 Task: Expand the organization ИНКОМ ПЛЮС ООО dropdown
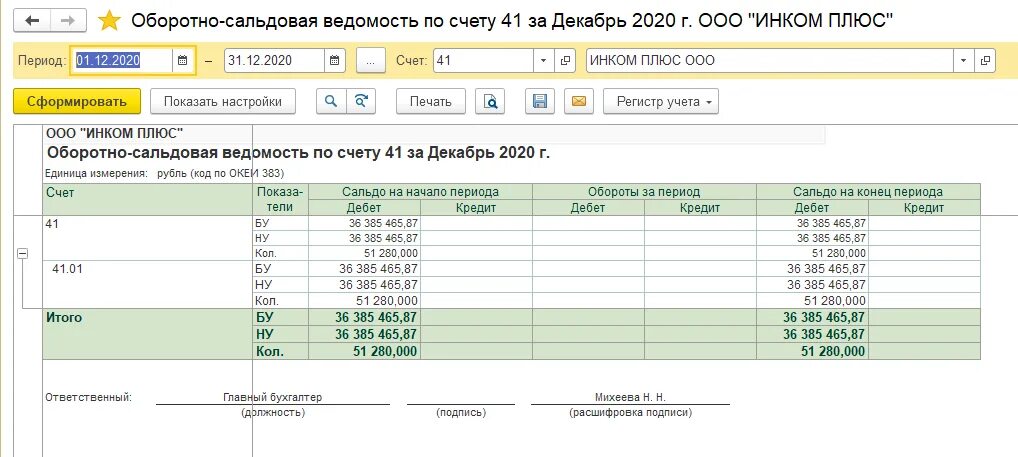pos(963,60)
